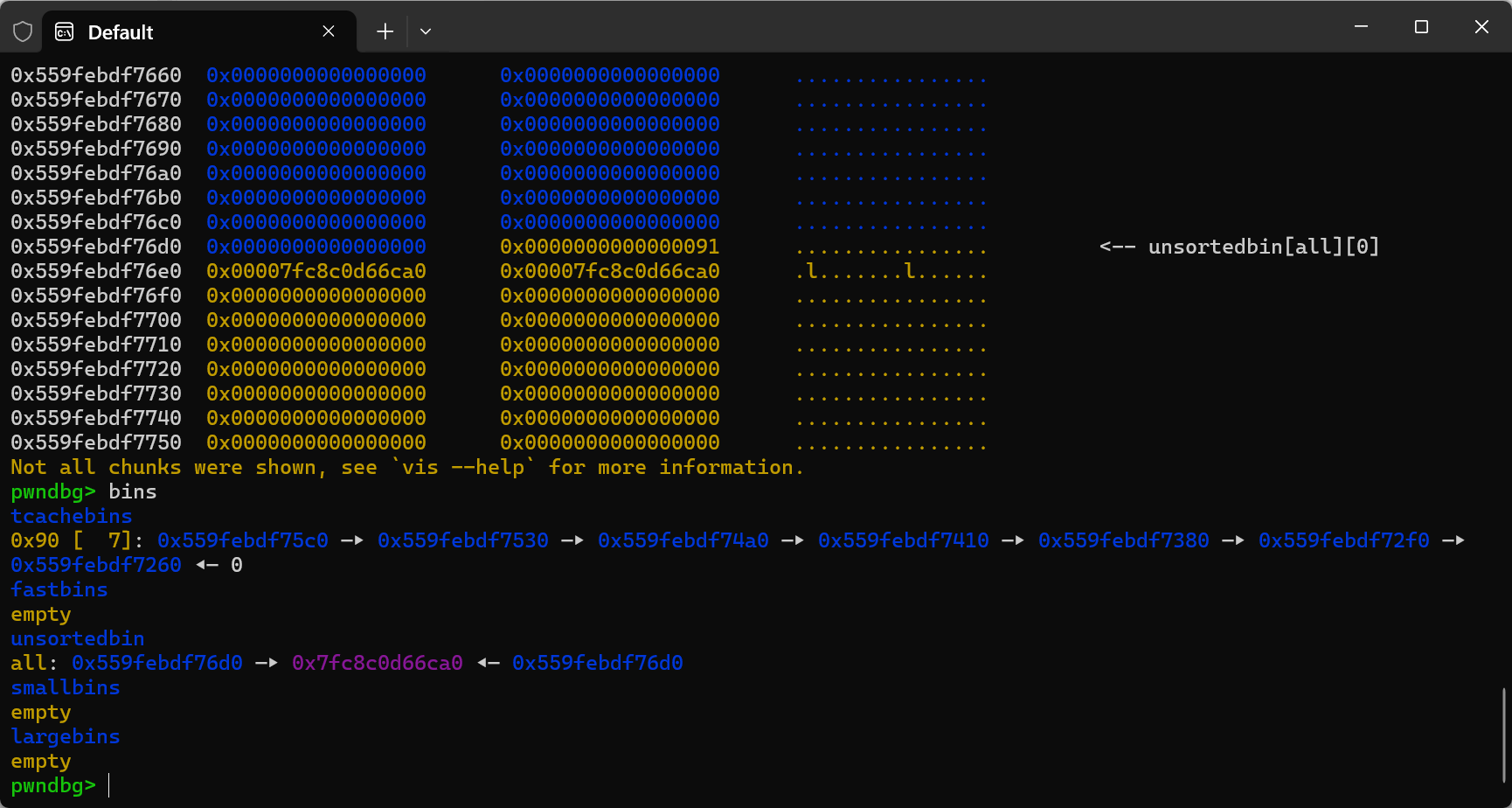Close the Default tab
Screen dimensions: 1512x808
[x=329, y=31]
